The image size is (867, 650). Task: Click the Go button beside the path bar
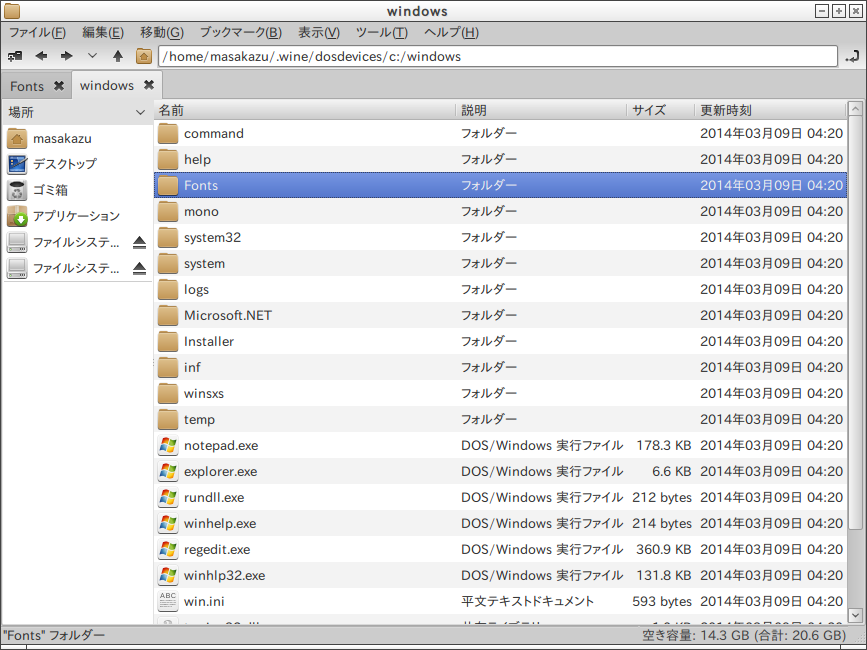tap(852, 56)
